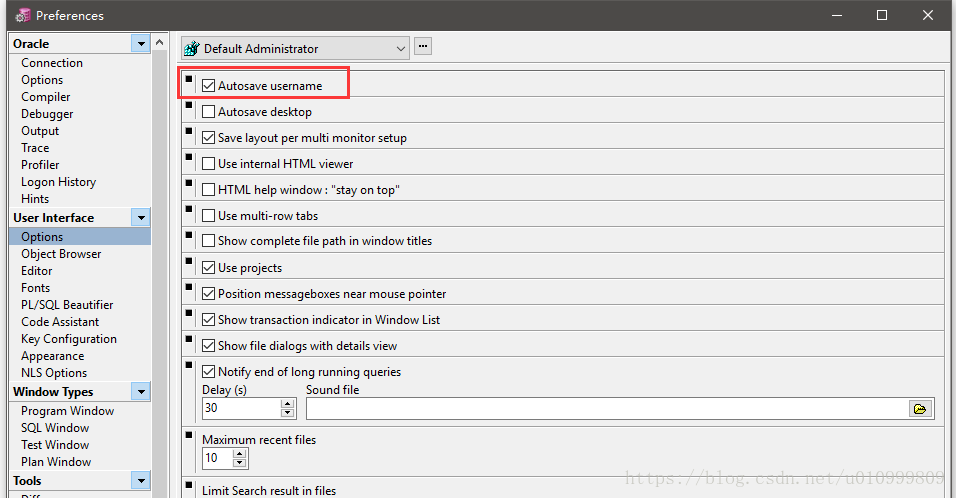Collapse the Tools section arrow

[141, 480]
